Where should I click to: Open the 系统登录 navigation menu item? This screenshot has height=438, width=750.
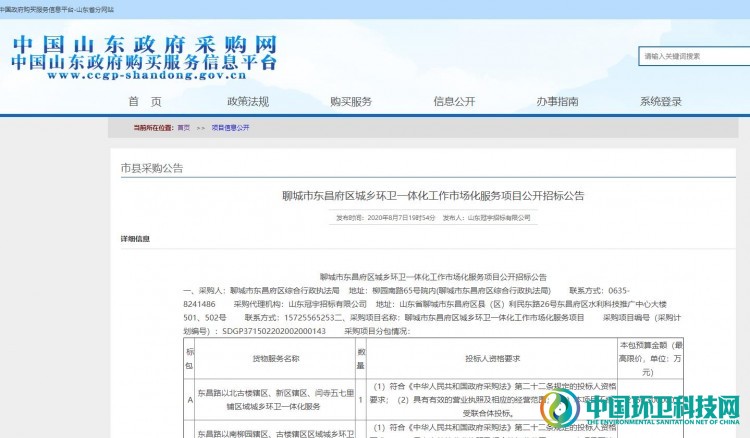tap(661, 101)
